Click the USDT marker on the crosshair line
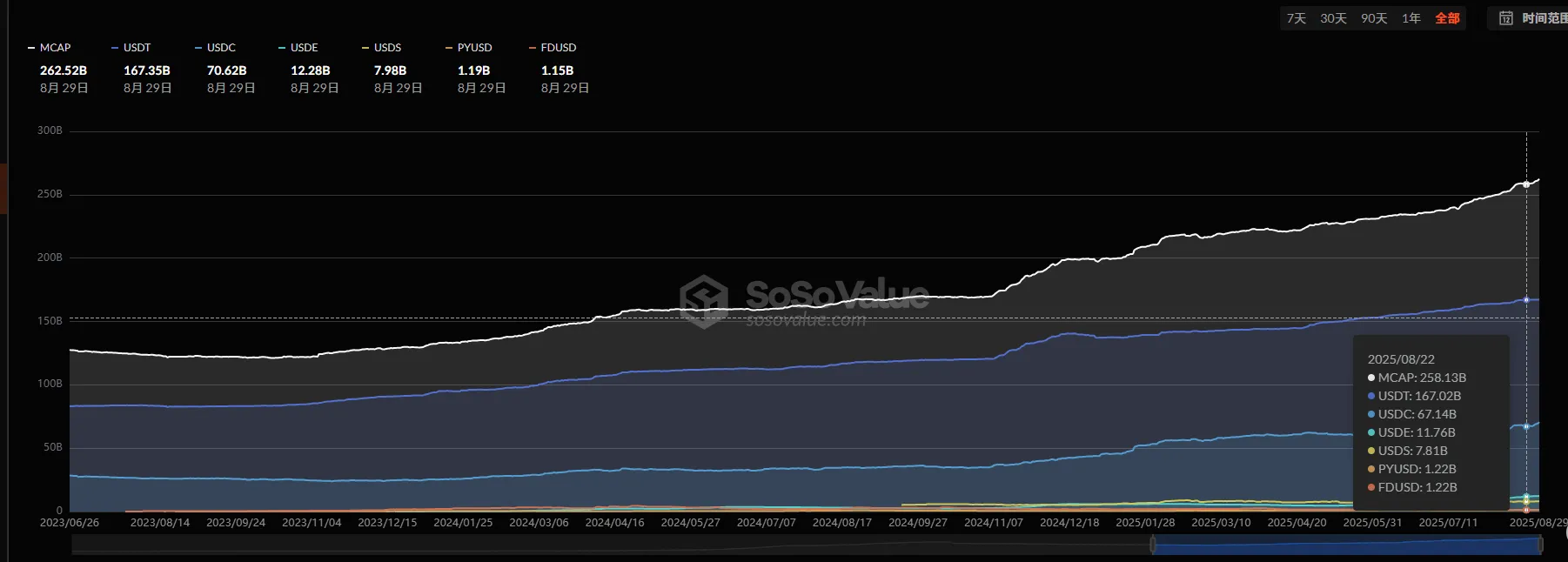The image size is (1568, 562). click(1526, 300)
